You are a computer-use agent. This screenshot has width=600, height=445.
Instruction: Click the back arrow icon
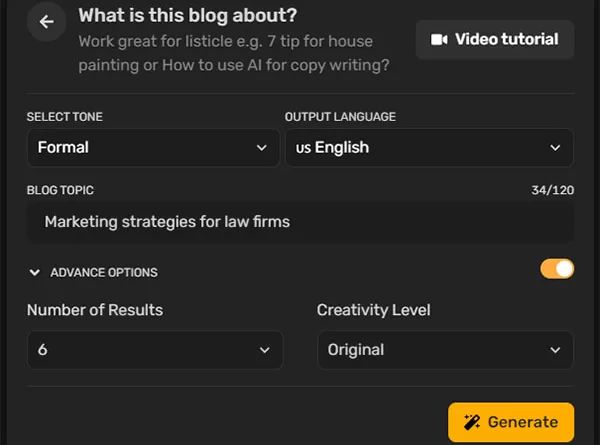(46, 22)
